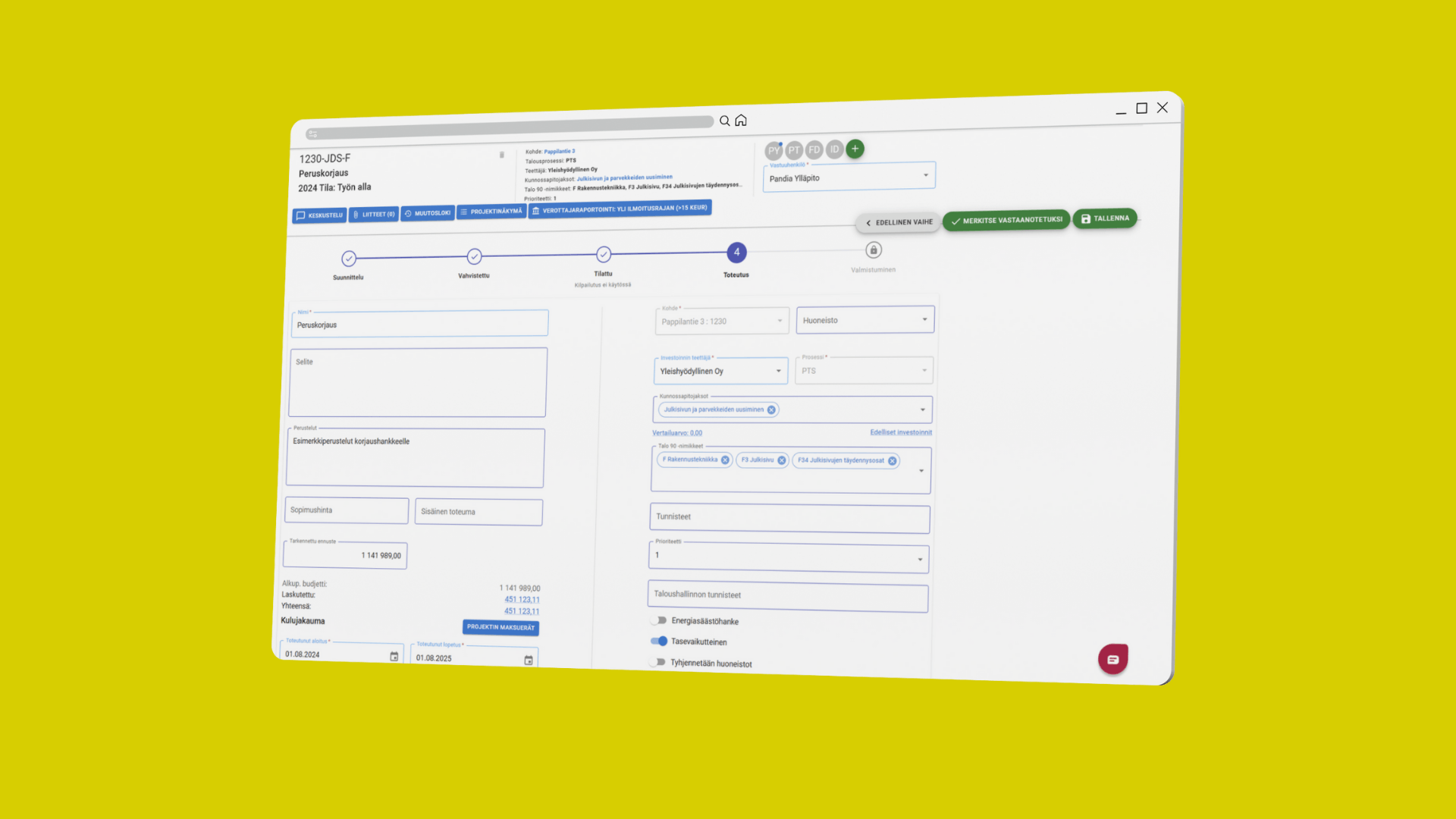This screenshot has width=1456, height=819.
Task: Open the Yhteensä 451 123,11 amount link
Action: [x=522, y=611]
